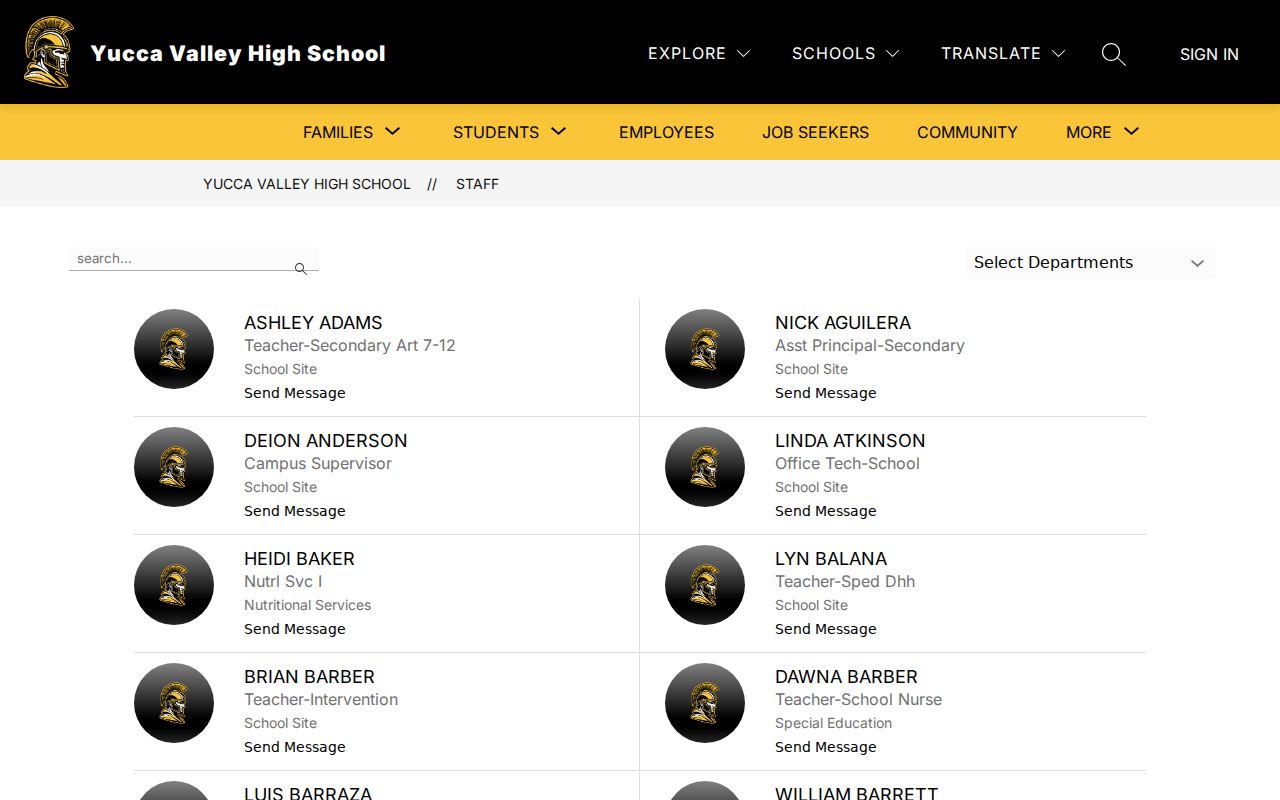The height and width of the screenshot is (800, 1280).
Task: Click 'Asst Principal-Secondary' title
Action: (x=870, y=346)
